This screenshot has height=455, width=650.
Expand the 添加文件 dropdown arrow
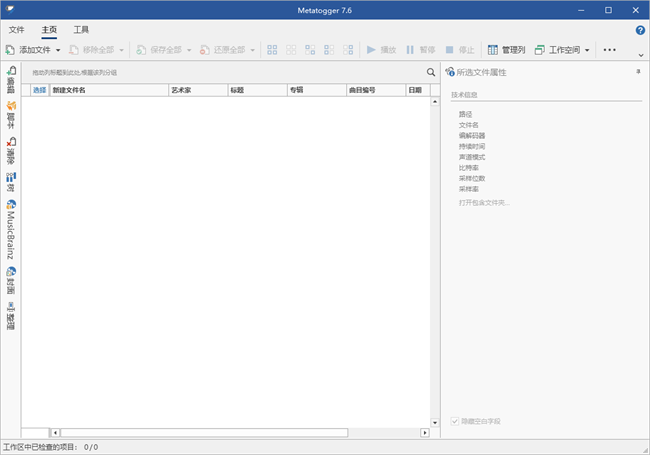coord(58,49)
